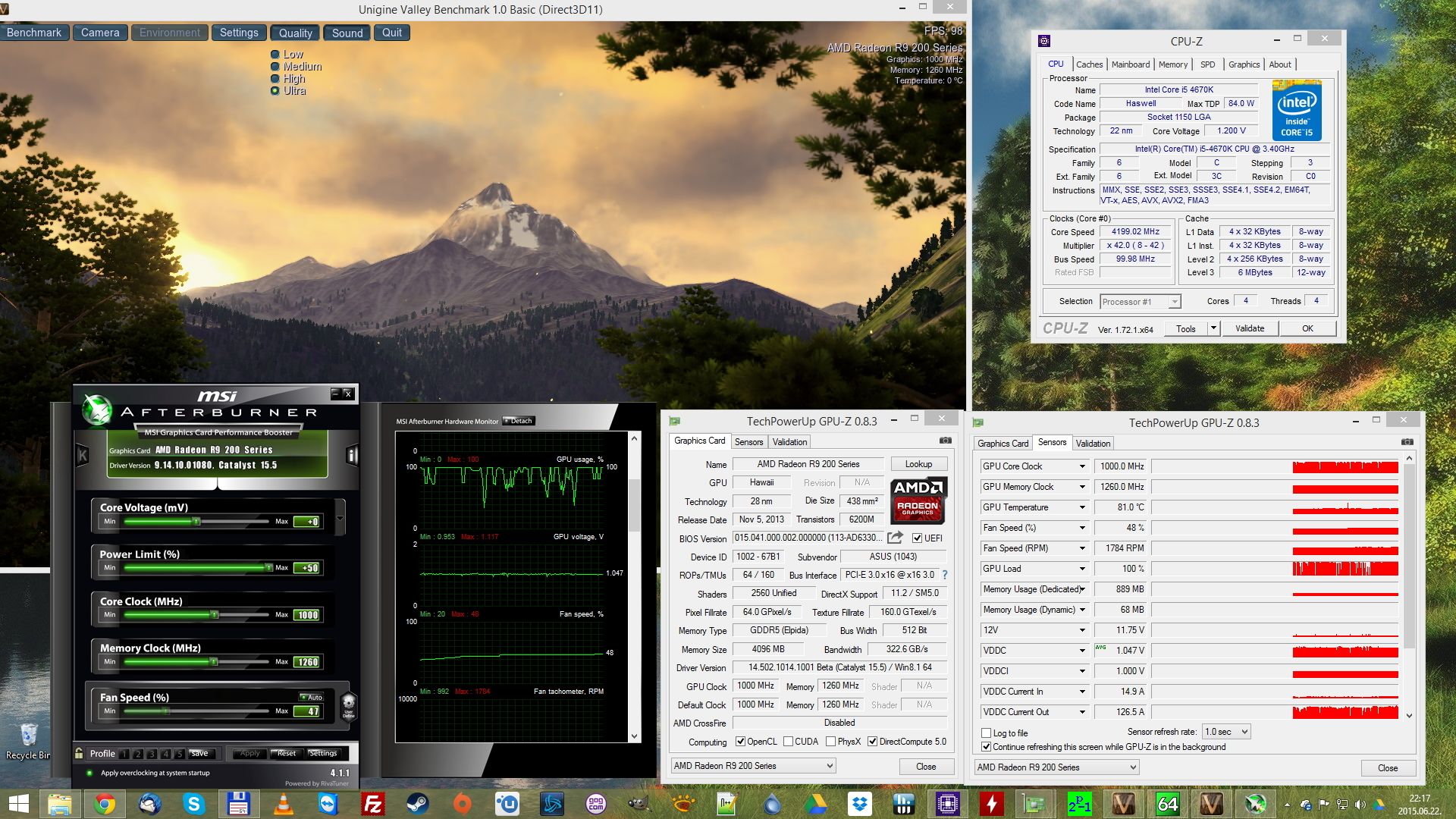
Task: Toggle the CUDA computing checkbox
Action: (x=788, y=742)
